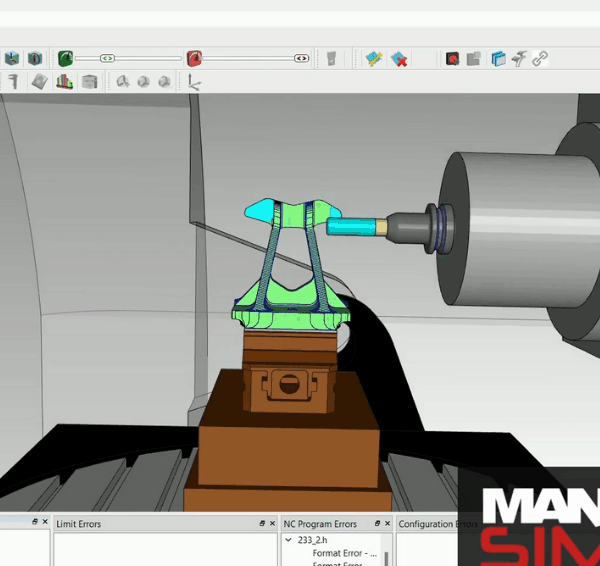Click the chain link icon in toolbar
The image size is (600, 566).
pyautogui.click(x=540, y=59)
